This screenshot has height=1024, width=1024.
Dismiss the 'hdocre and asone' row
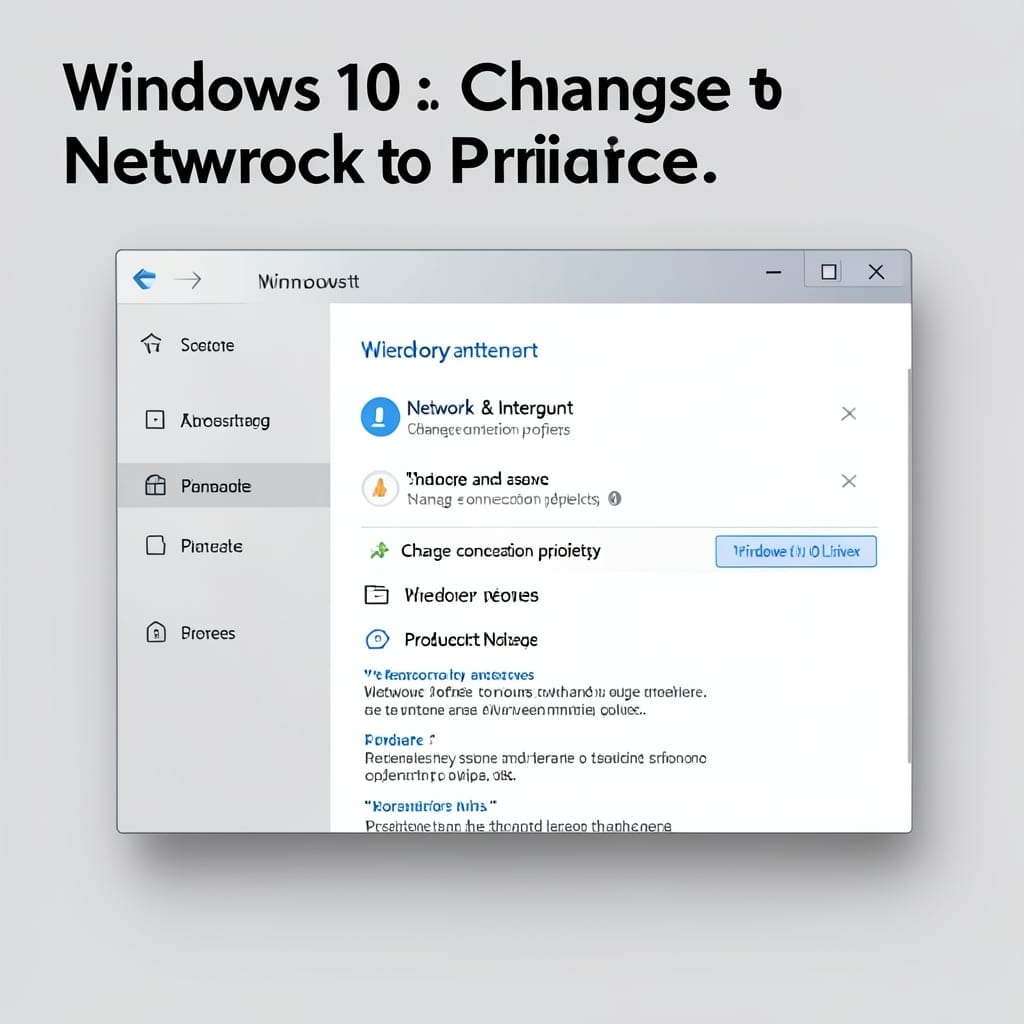point(848,481)
